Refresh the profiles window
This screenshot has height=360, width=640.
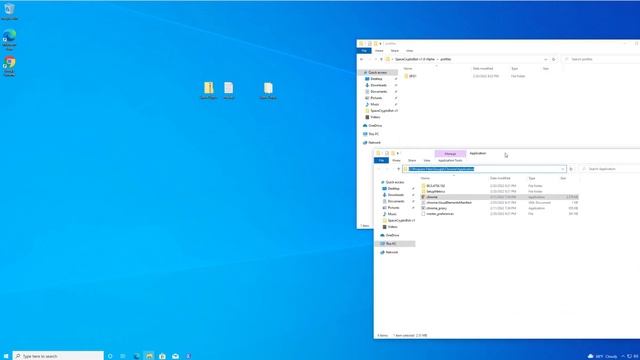coord(553,59)
